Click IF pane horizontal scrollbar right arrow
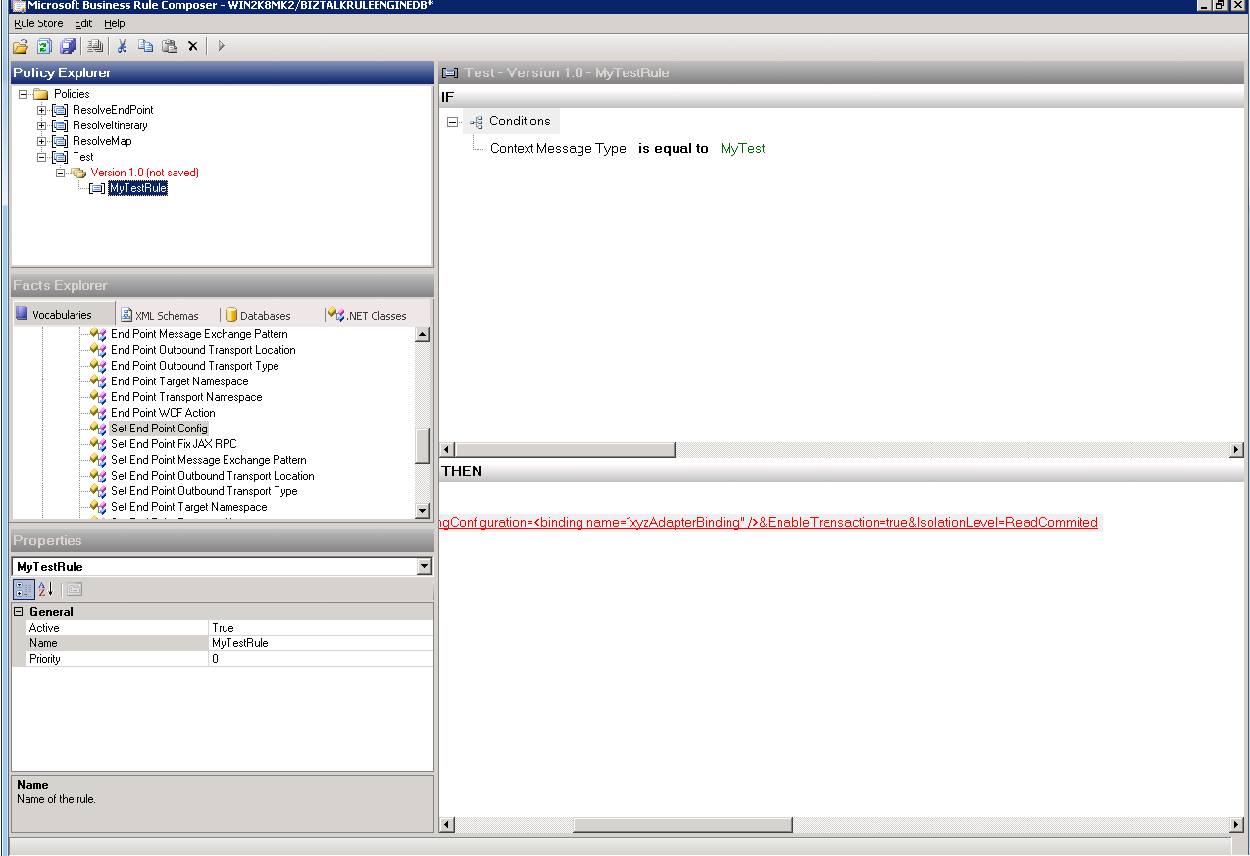 1237,450
